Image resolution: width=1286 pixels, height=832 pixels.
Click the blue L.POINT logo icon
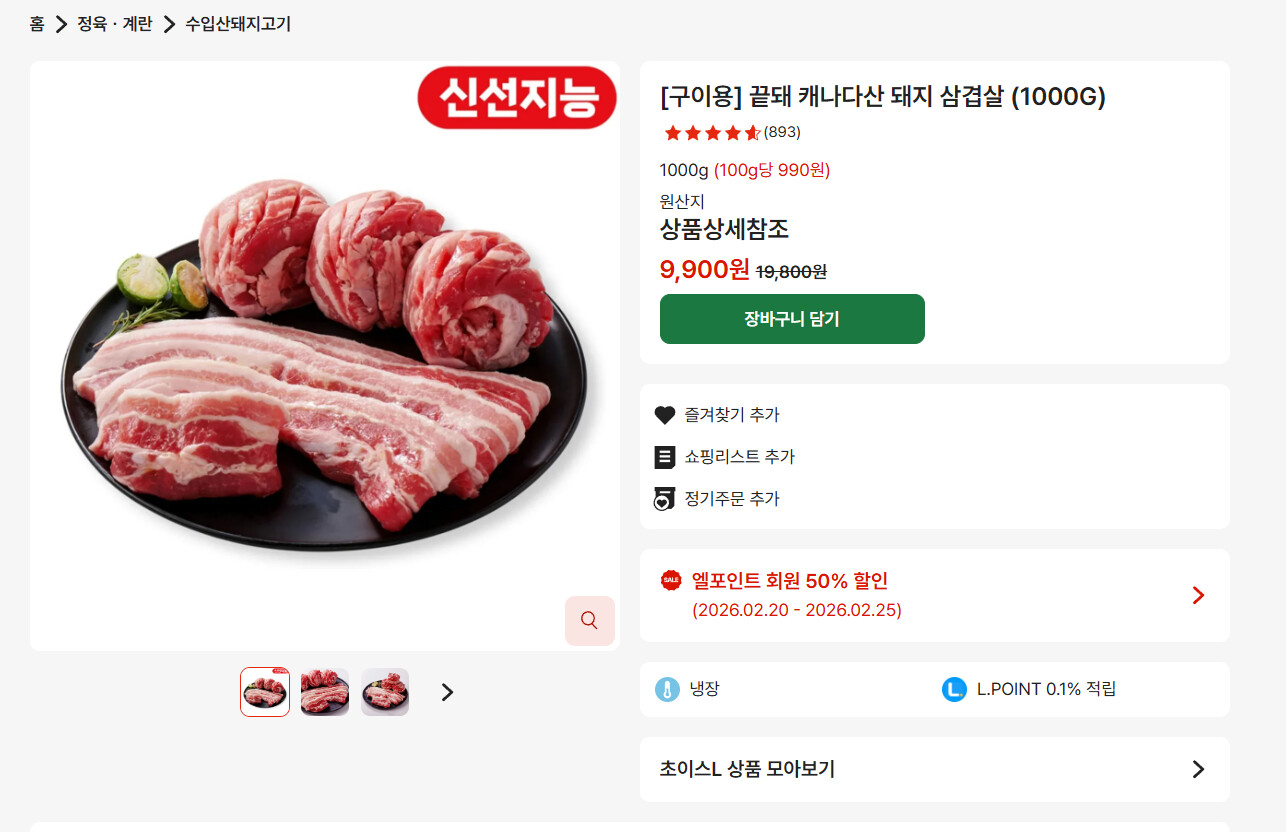click(954, 689)
